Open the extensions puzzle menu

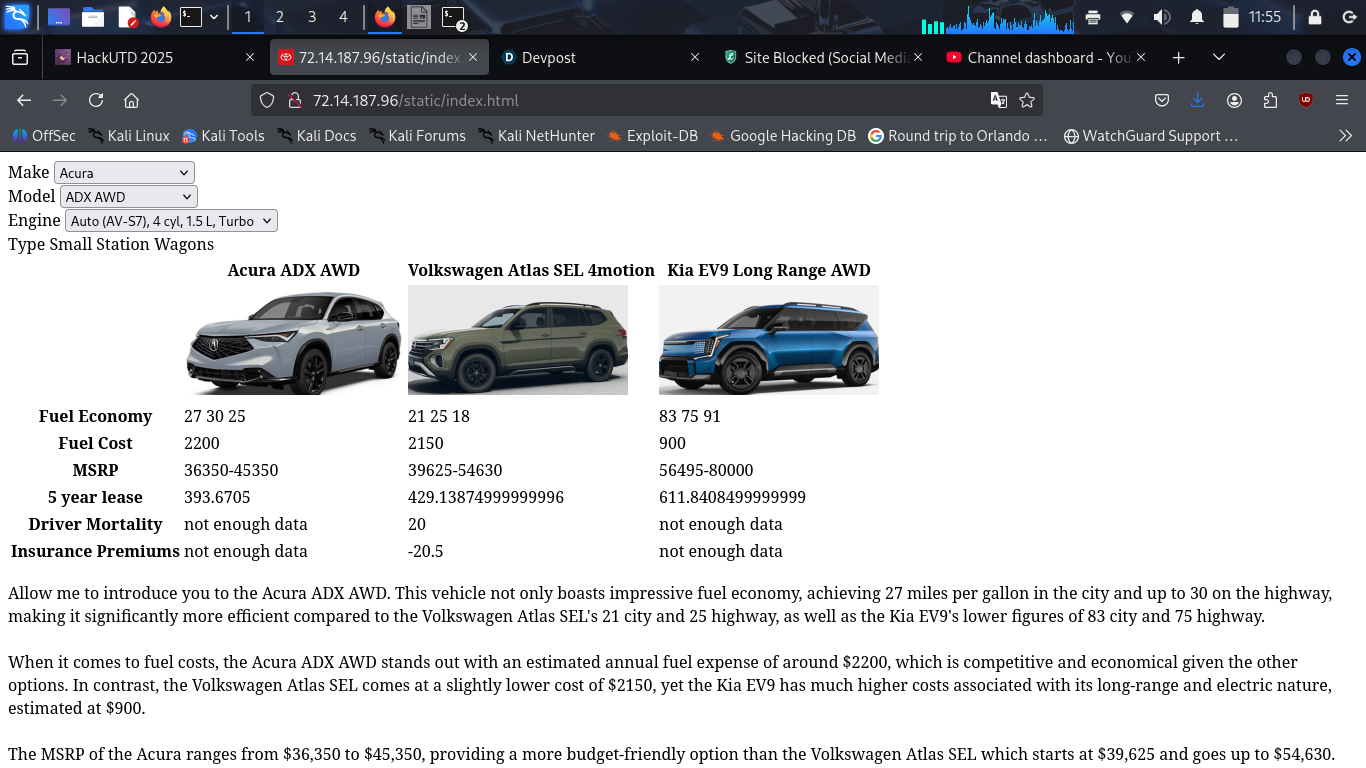[x=1270, y=100]
